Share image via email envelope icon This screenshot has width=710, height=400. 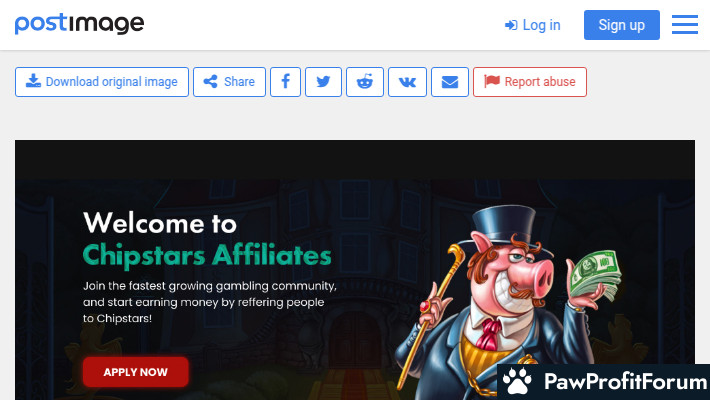click(450, 82)
